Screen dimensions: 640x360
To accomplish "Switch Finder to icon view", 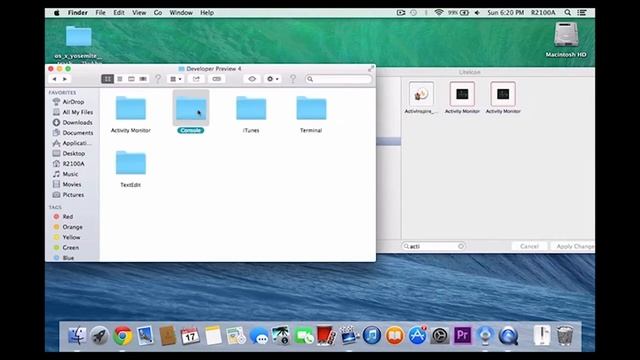I will (x=107, y=79).
